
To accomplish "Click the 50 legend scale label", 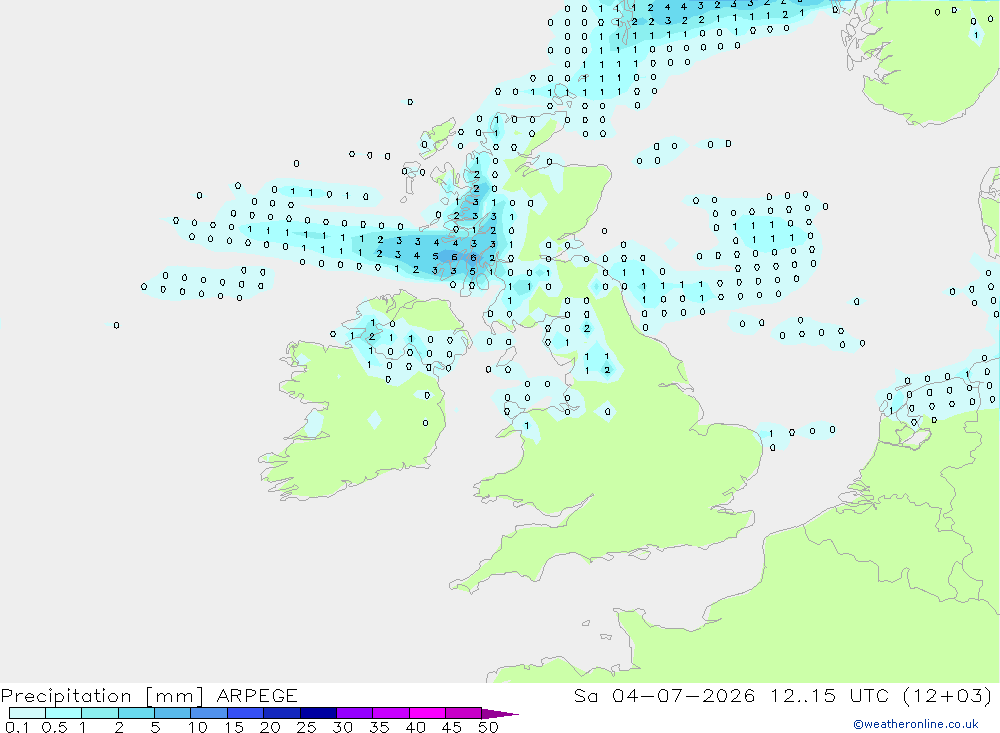I will coord(488,727).
